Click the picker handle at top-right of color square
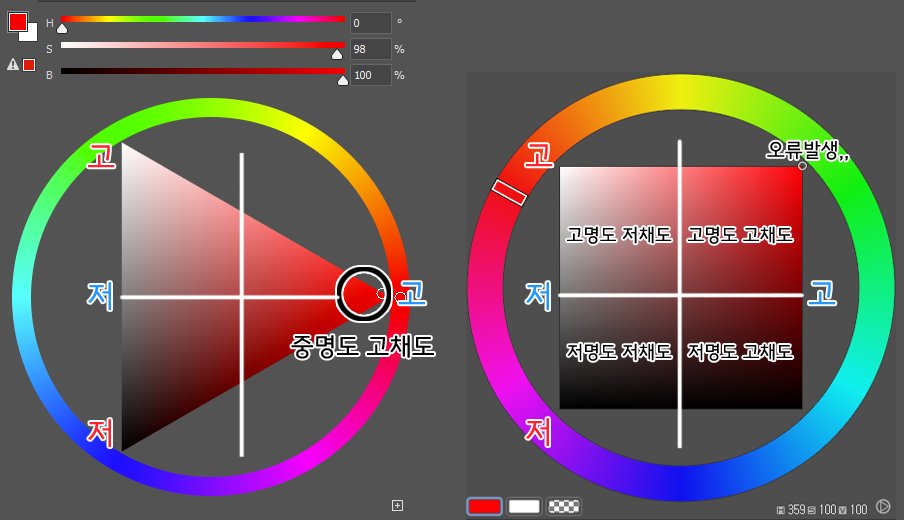The height and width of the screenshot is (520, 904). coord(802,166)
